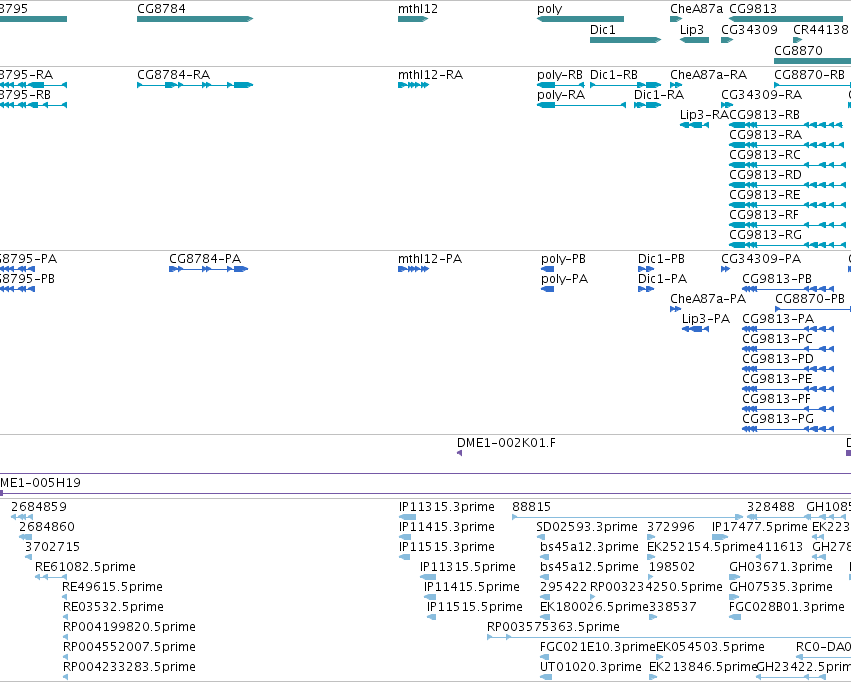The width and height of the screenshot is (851, 682).
Task: Select protein mthl12-PA feature
Action: tap(413, 269)
